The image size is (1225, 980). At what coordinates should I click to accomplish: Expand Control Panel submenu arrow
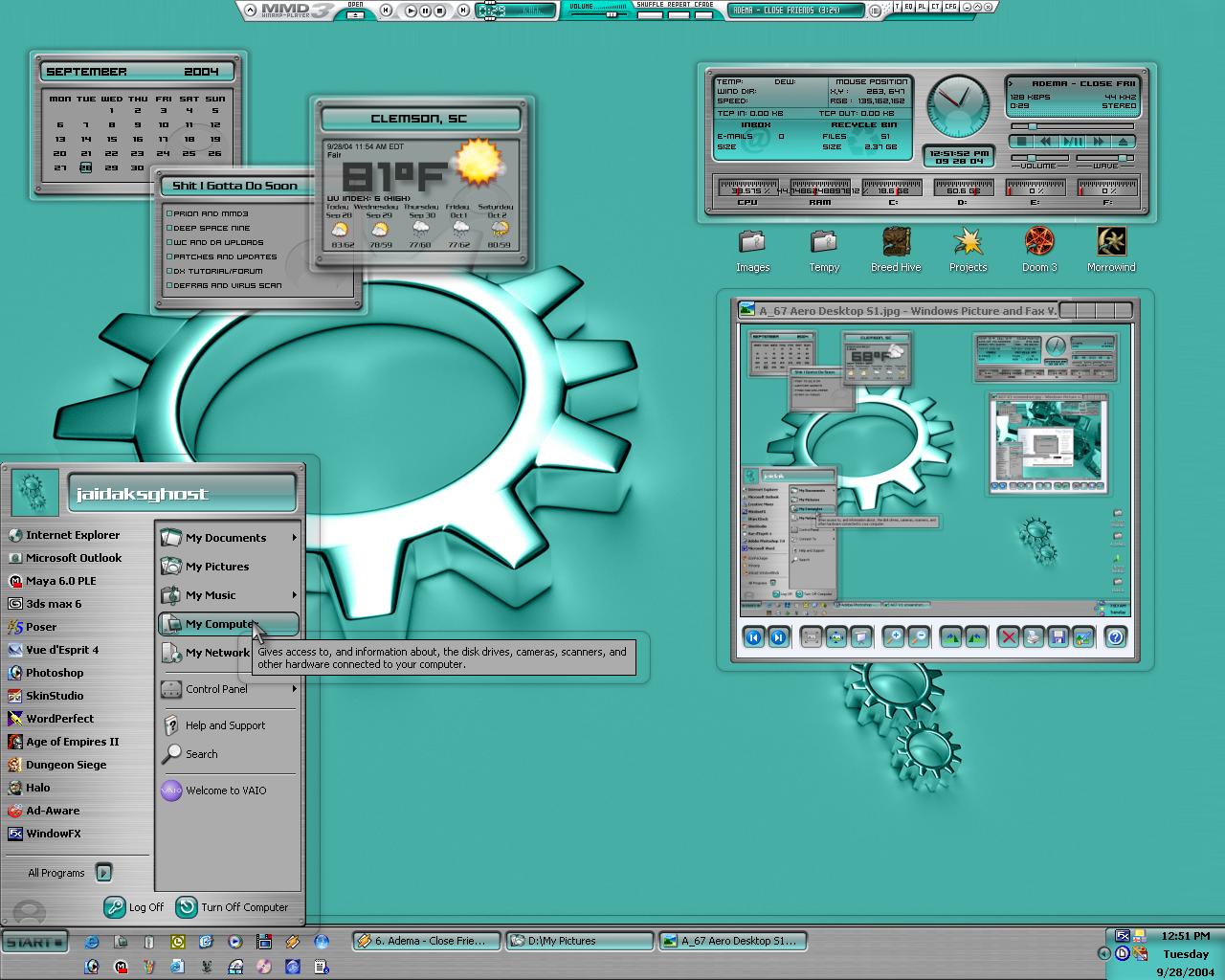[x=294, y=689]
